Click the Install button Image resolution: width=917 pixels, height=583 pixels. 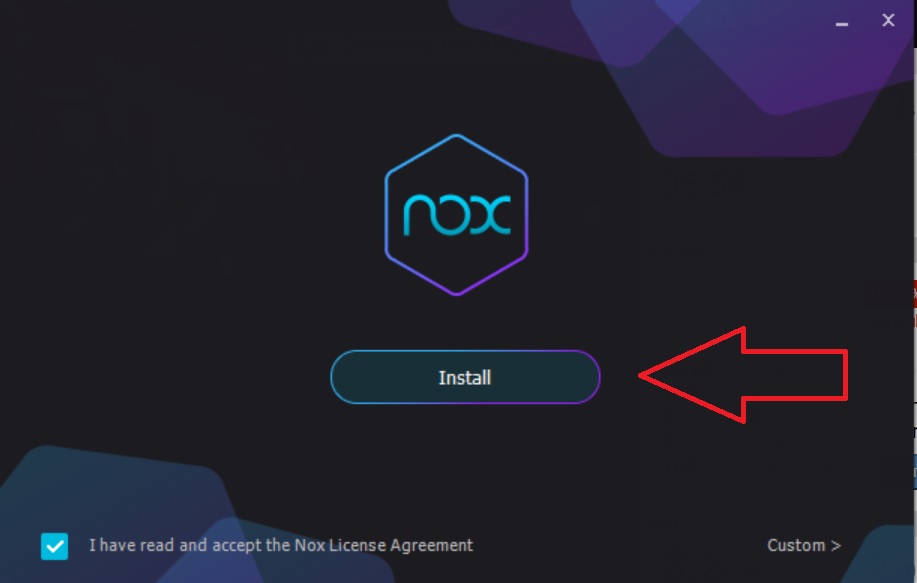(465, 377)
